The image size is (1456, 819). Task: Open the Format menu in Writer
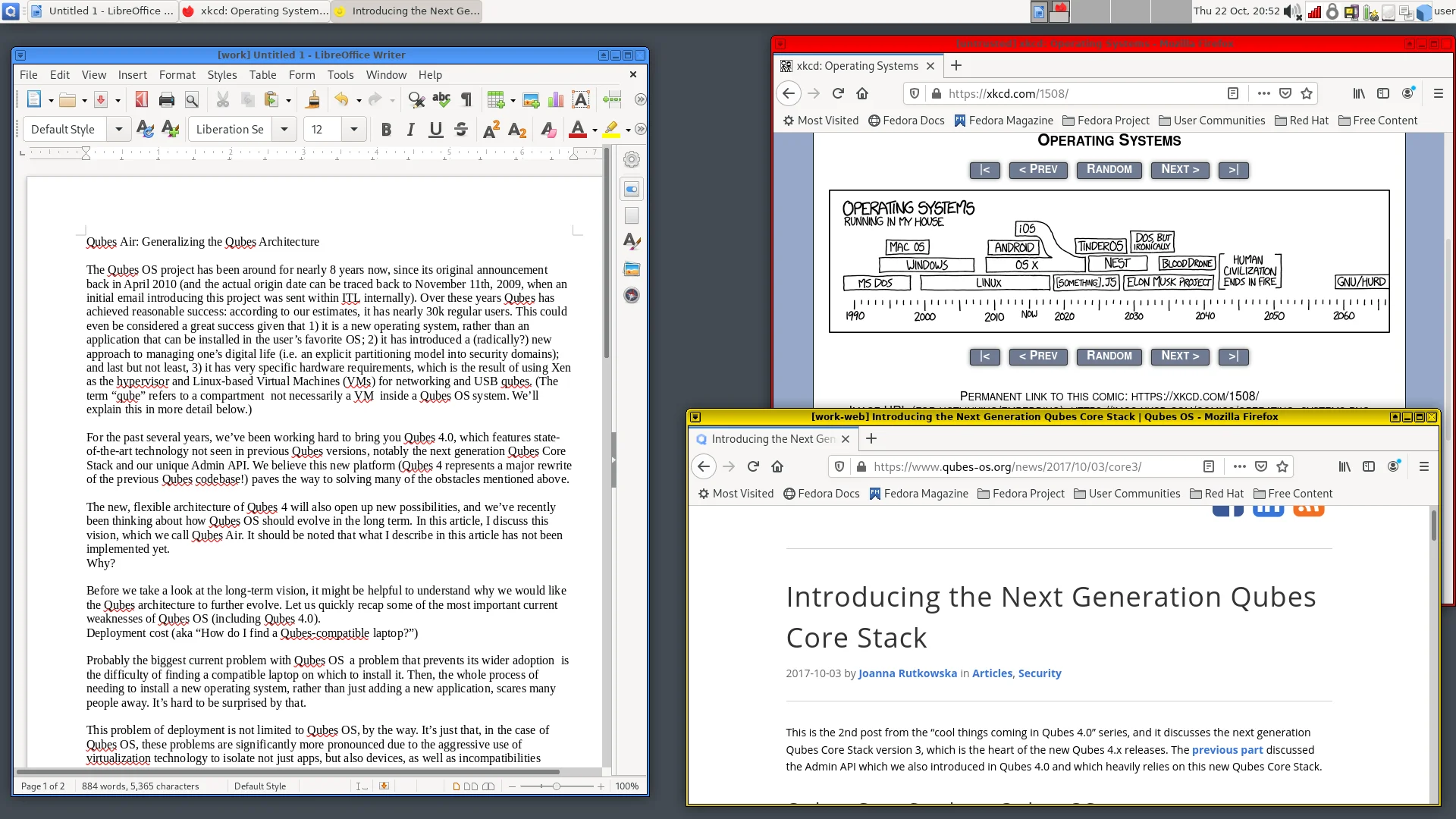click(x=177, y=74)
